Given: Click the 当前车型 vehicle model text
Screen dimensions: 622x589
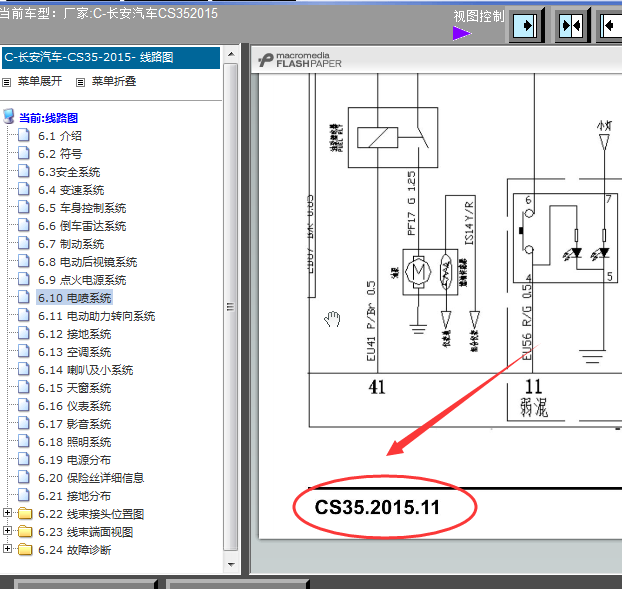Looking at the screenshot, I should click(x=109, y=13).
